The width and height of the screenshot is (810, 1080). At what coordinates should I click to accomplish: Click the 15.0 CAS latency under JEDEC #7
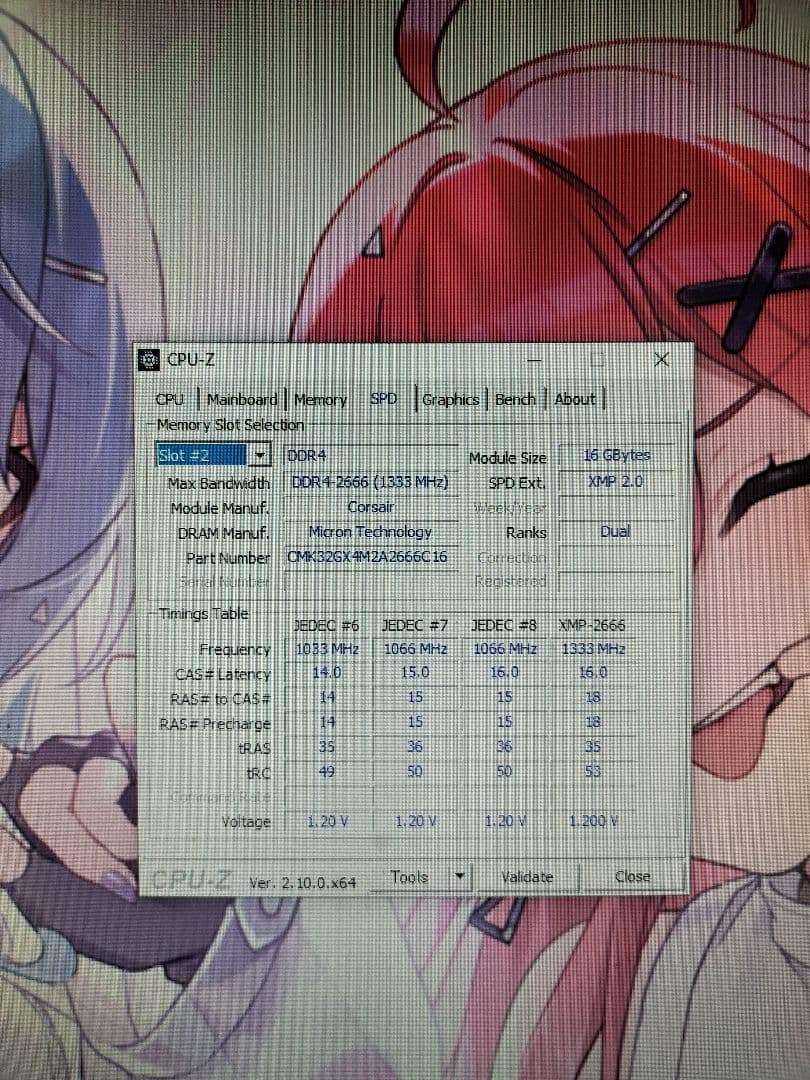pyautogui.click(x=415, y=672)
